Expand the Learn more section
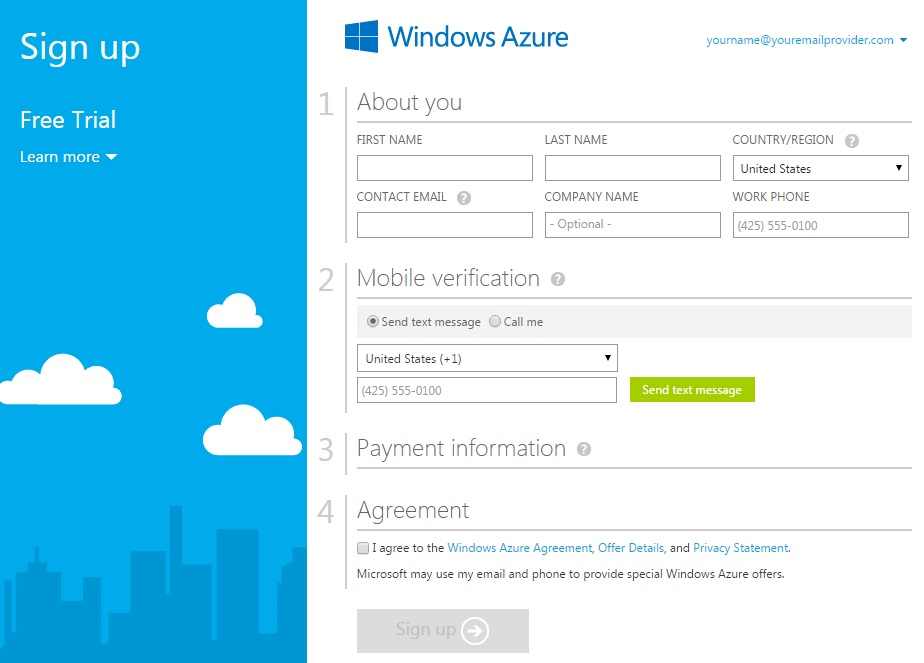 [68, 157]
